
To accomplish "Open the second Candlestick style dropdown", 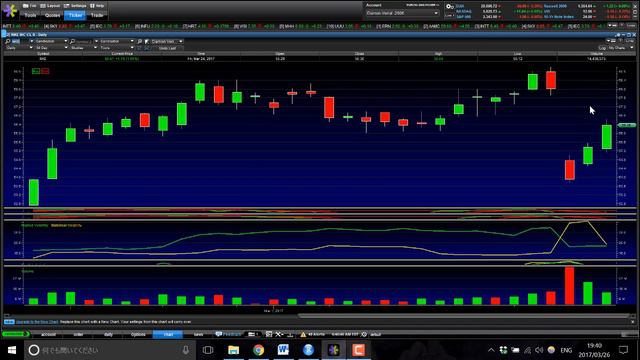I will click(x=117, y=41).
